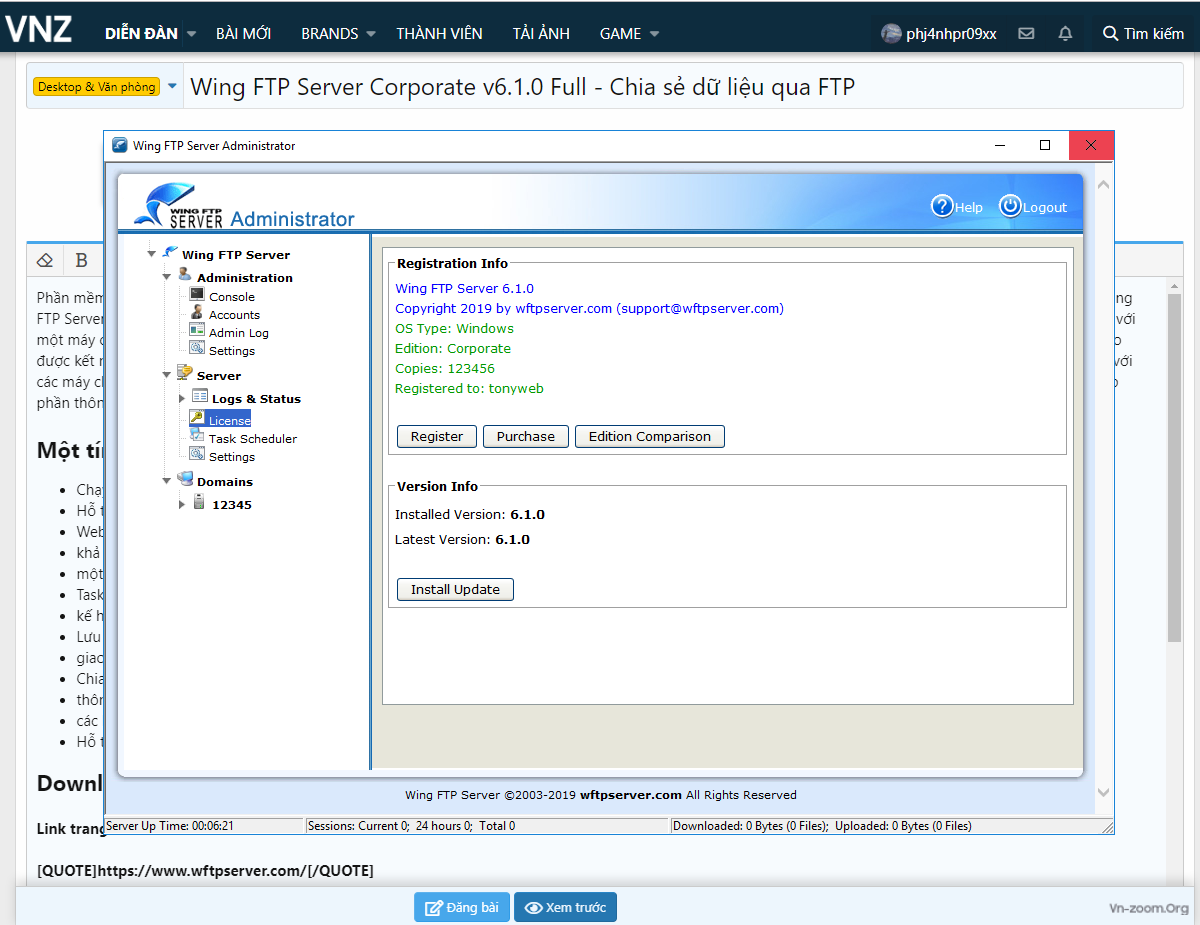Open the Desktop & Văn phòng prefix dropdown
Screen dimensions: 1200x925
172,87
